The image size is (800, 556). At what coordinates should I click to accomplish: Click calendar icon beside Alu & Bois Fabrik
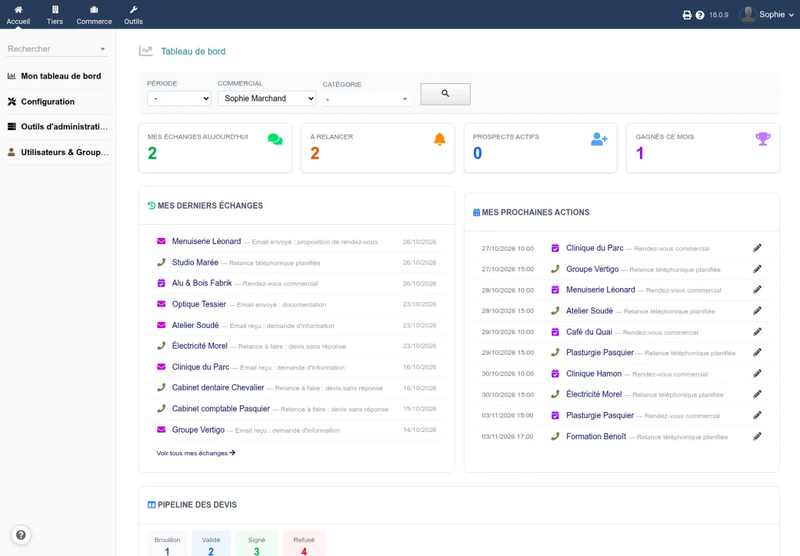tap(161, 283)
